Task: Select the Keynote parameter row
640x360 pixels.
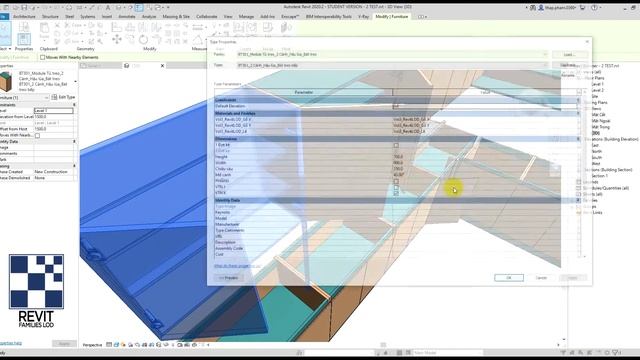Action: click(396, 212)
